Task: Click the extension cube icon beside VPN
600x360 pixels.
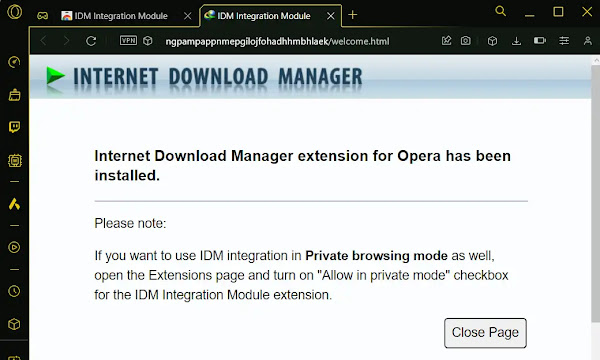Action: coord(148,41)
